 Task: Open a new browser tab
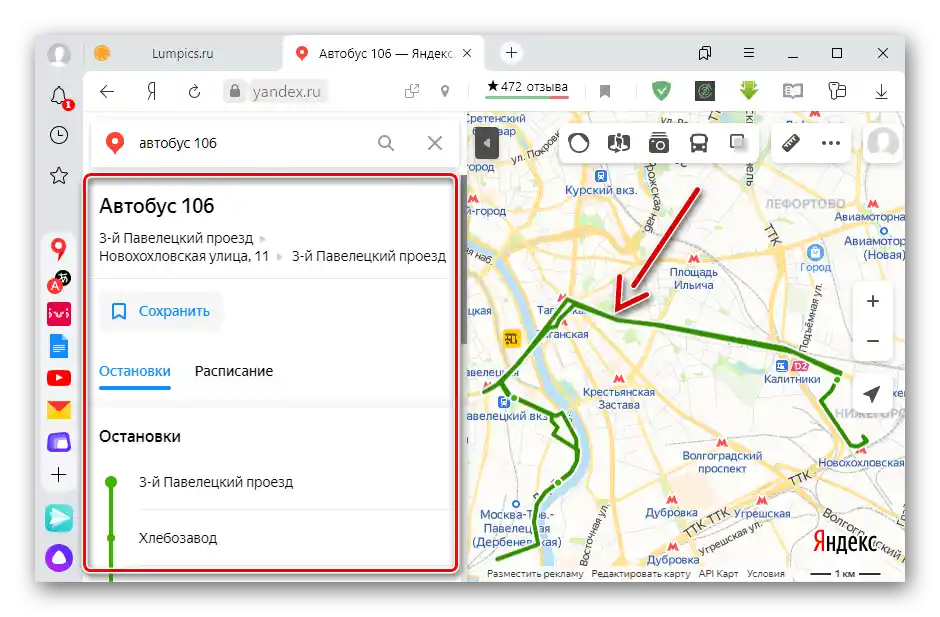coord(511,53)
